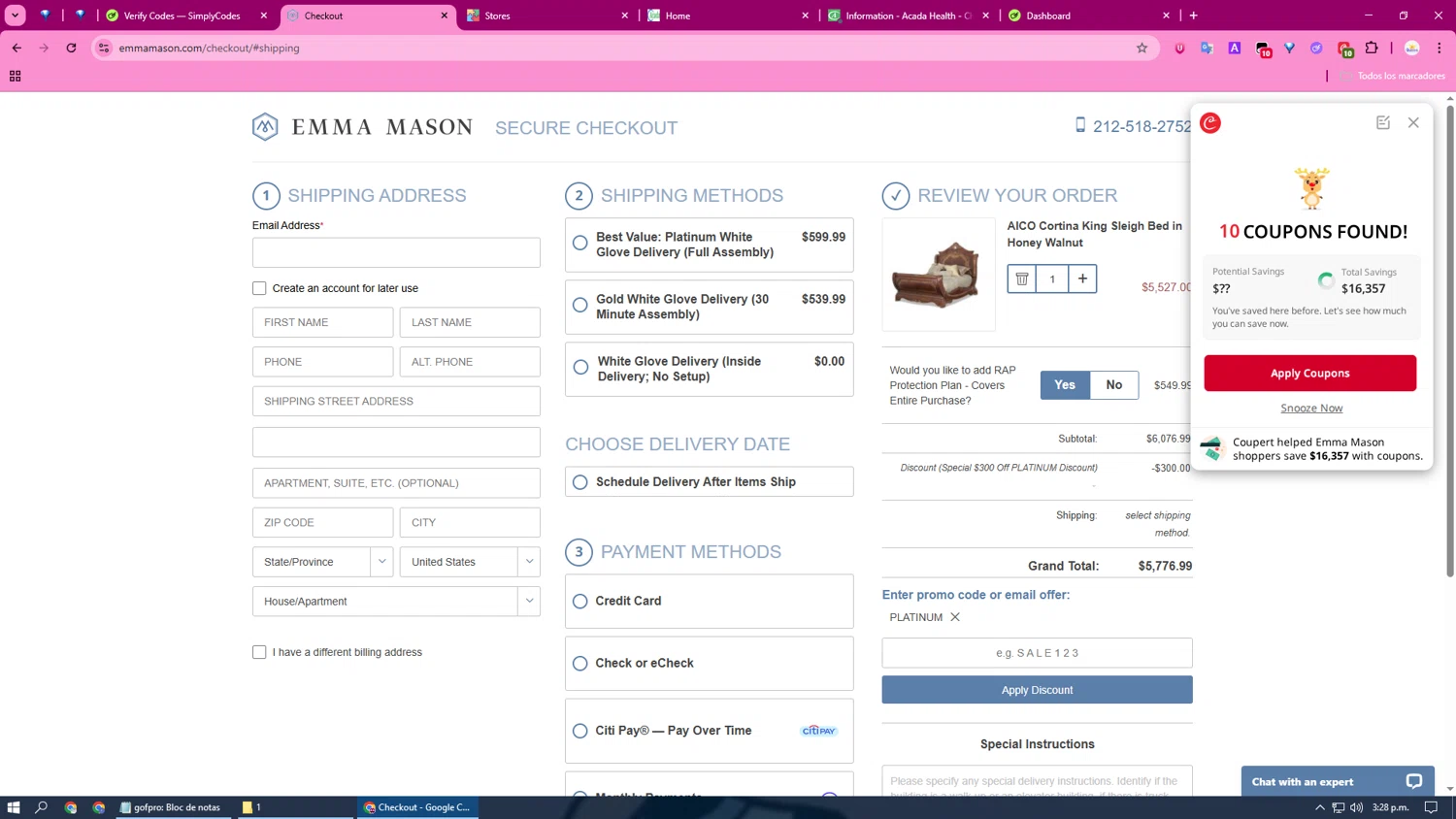Reload the checkout page
The height and width of the screenshot is (819, 1456).
click(71, 48)
